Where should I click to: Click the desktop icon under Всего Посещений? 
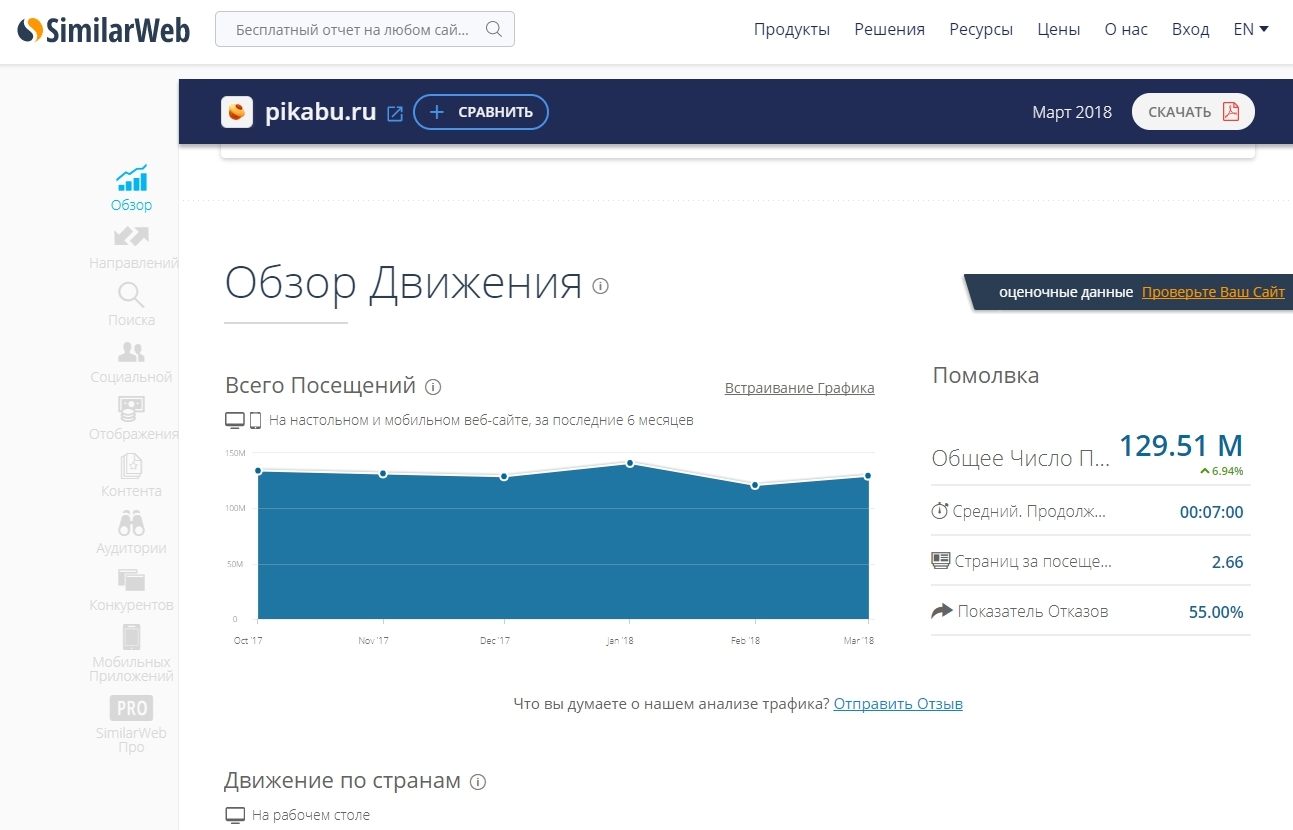pyautogui.click(x=234, y=420)
